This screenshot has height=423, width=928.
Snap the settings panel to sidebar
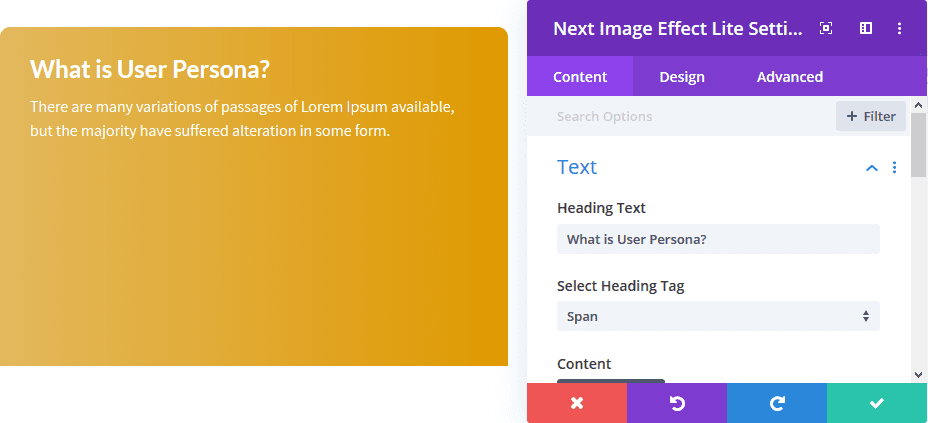point(866,28)
